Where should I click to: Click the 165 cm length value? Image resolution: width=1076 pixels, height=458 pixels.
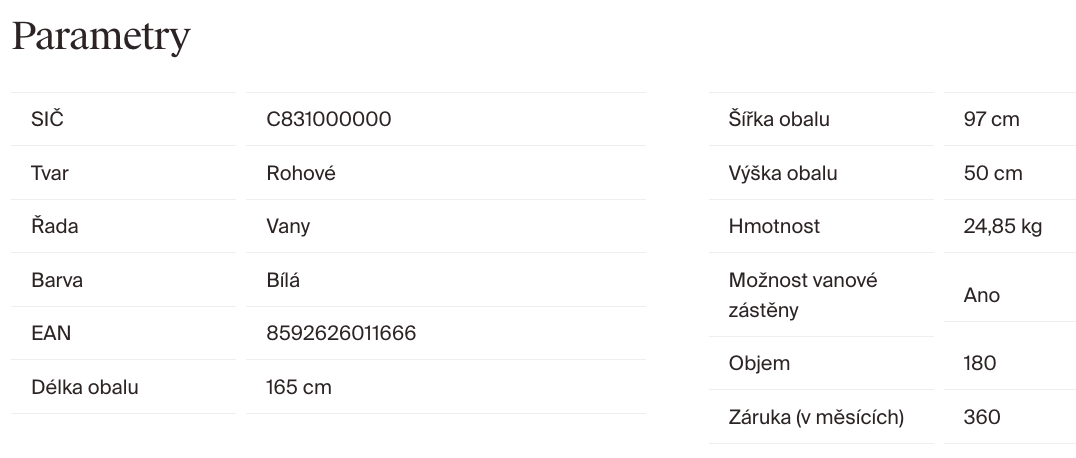click(298, 387)
